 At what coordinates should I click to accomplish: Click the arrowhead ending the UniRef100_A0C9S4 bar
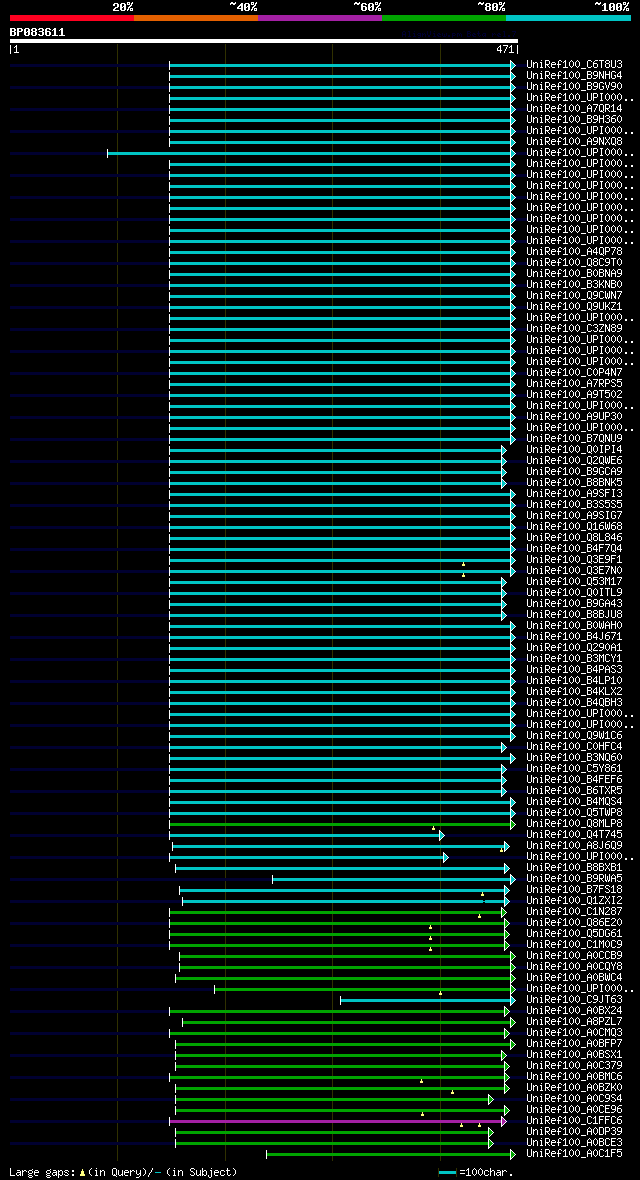[x=491, y=1099]
